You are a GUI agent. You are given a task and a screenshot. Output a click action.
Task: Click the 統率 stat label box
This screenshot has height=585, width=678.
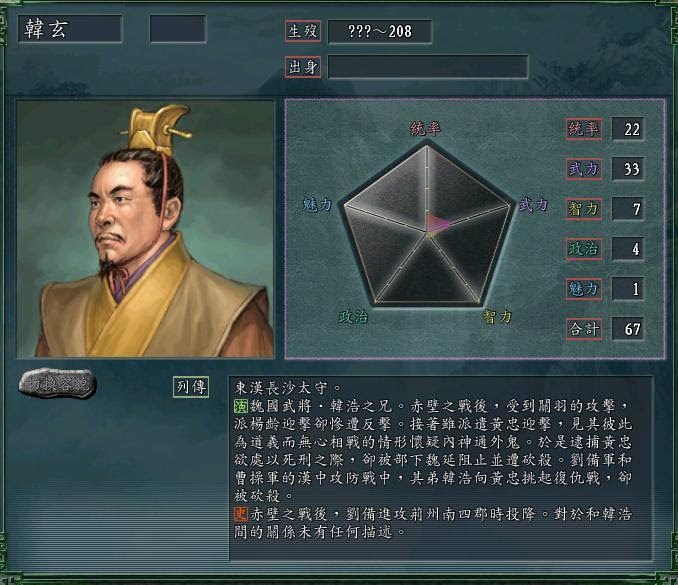pos(584,129)
